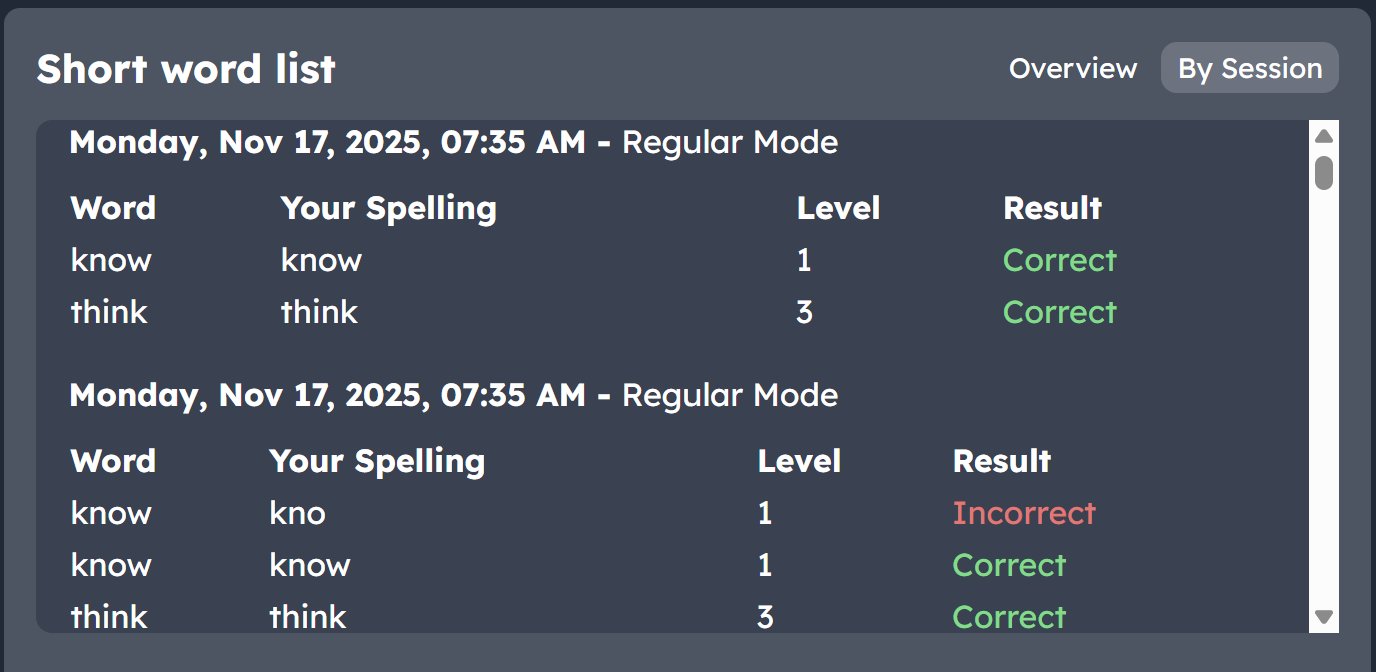1376x672 pixels.
Task: Select the word know in the first session
Action: 110,260
